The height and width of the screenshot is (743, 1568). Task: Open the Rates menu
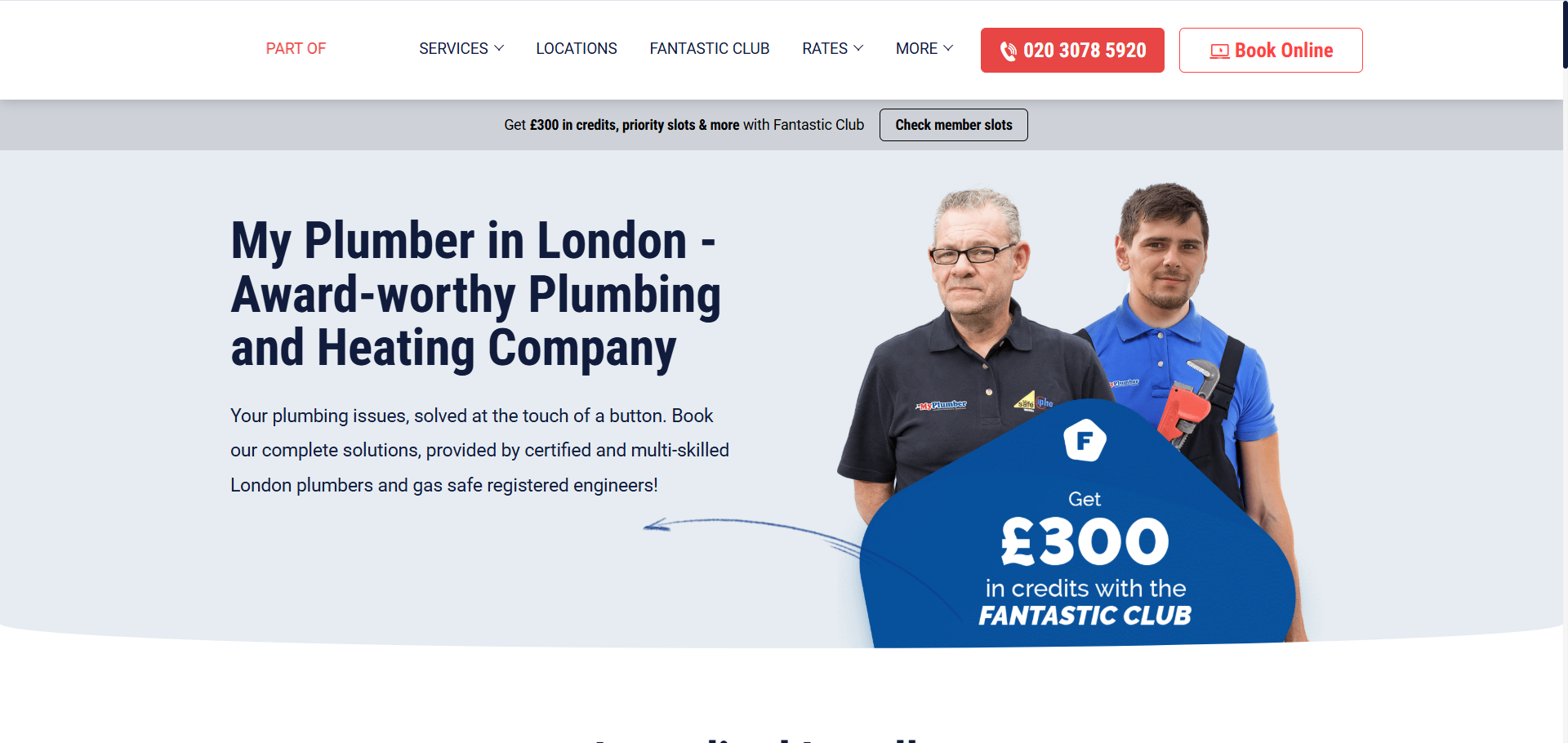832,49
